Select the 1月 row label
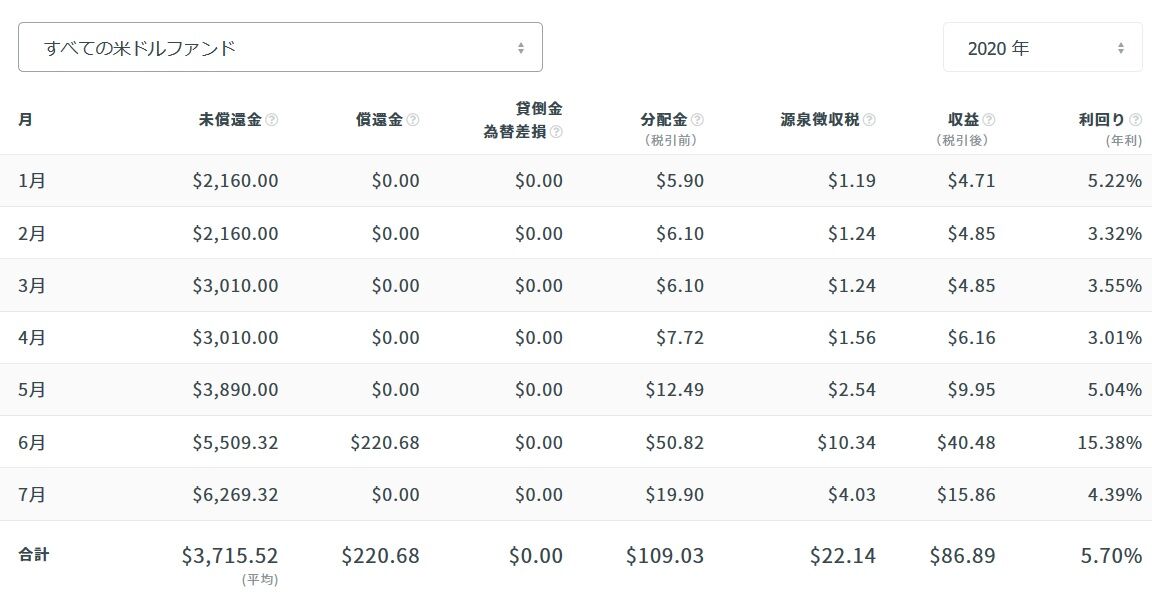 pyautogui.click(x=32, y=181)
